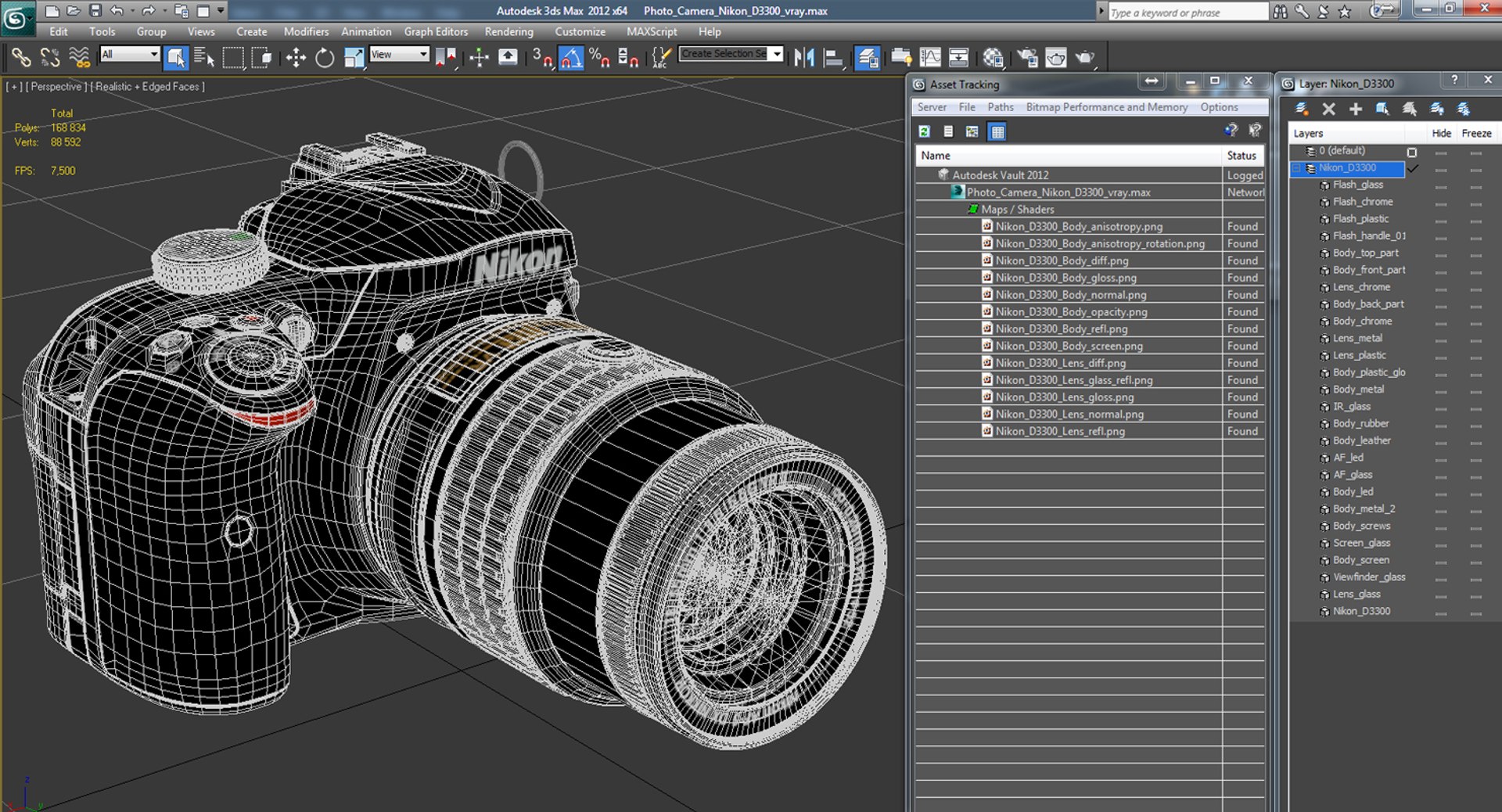
Task: Toggle Hide for the Lens_glass object
Action: tap(1441, 595)
